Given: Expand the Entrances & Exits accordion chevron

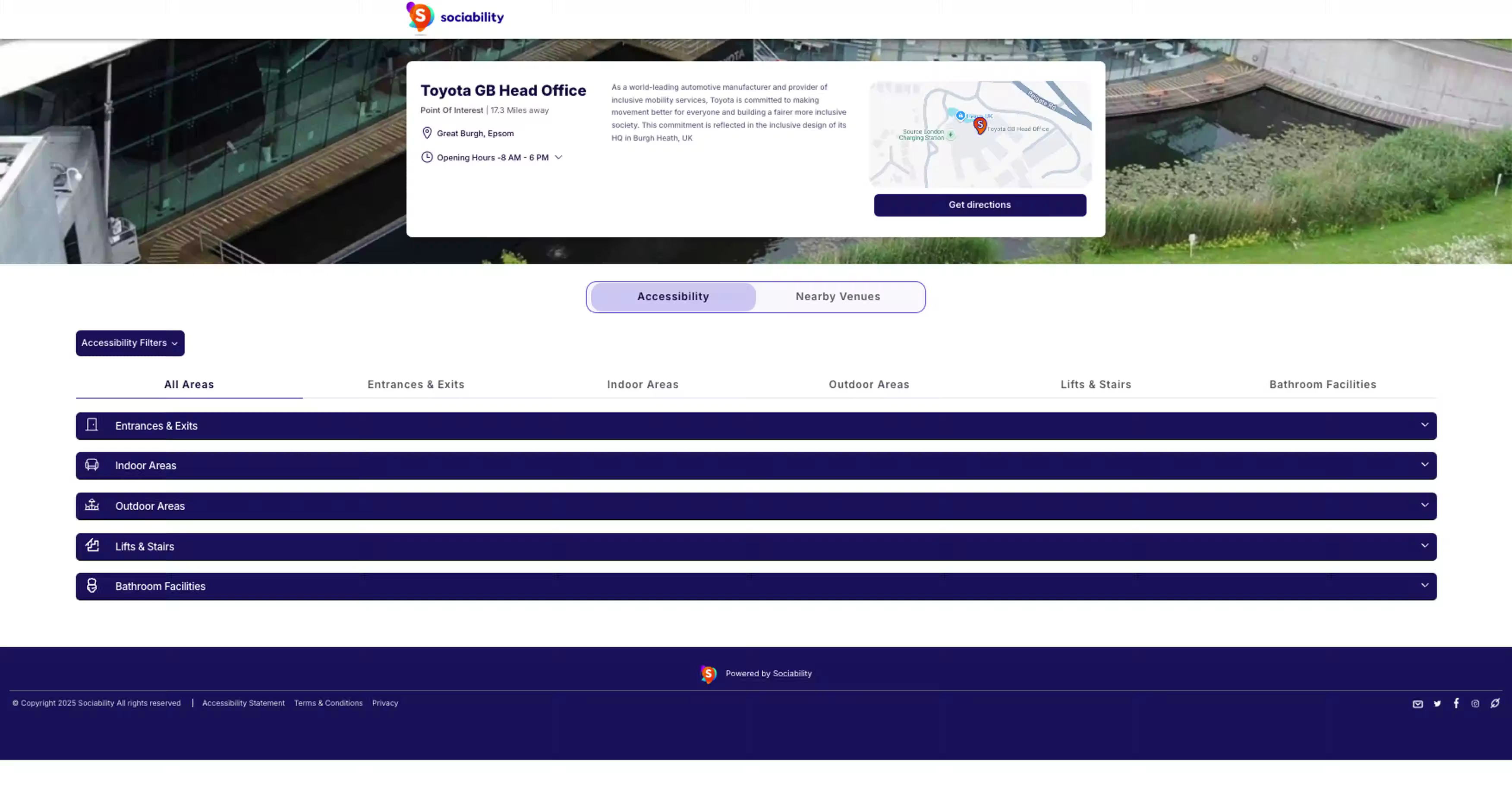Looking at the screenshot, I should pyautogui.click(x=1424, y=425).
